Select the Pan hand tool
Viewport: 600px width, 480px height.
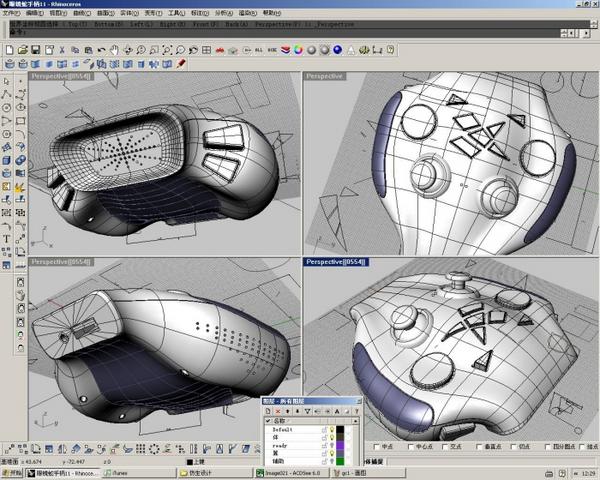coord(114,50)
